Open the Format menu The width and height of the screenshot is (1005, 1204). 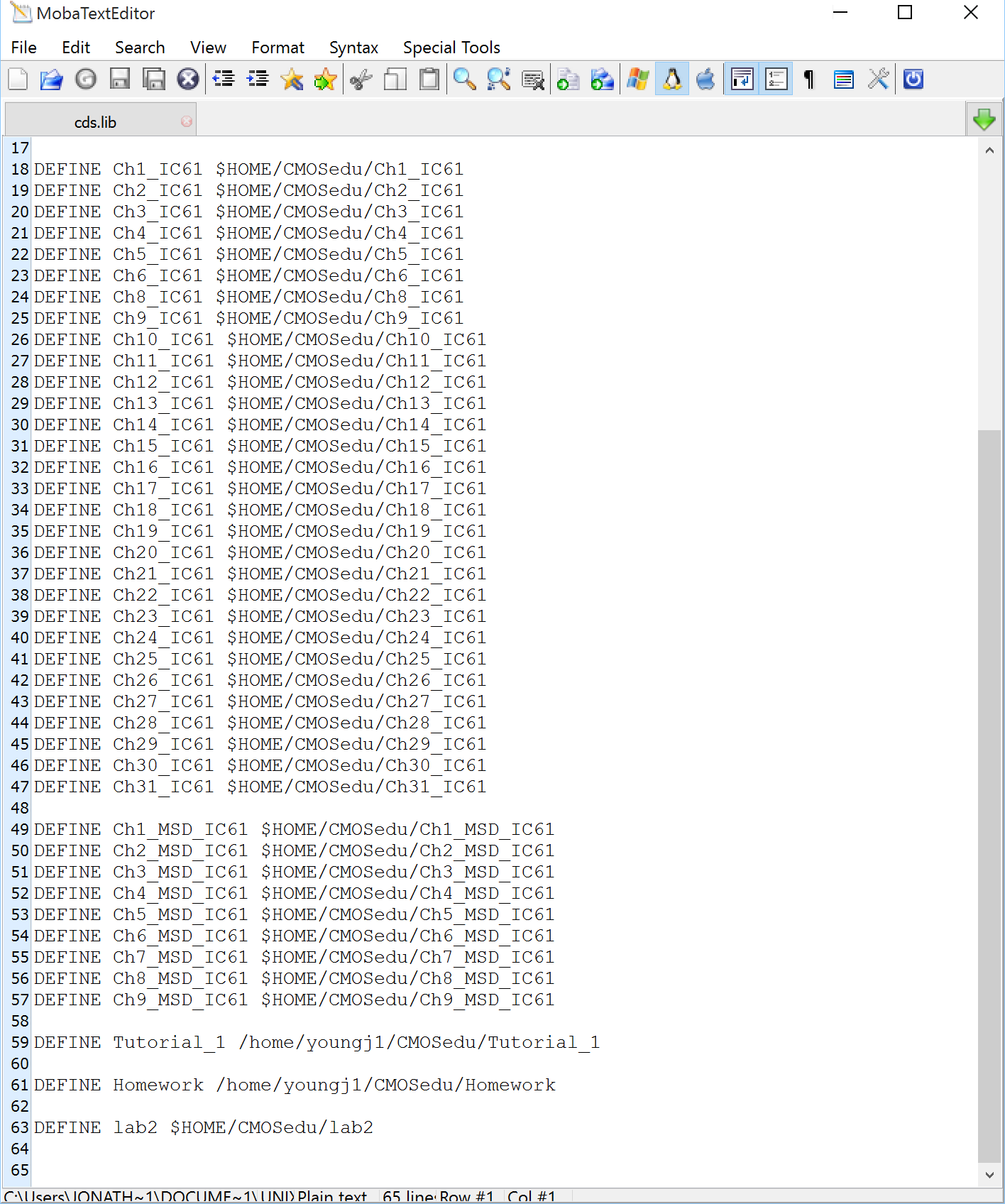click(x=278, y=48)
